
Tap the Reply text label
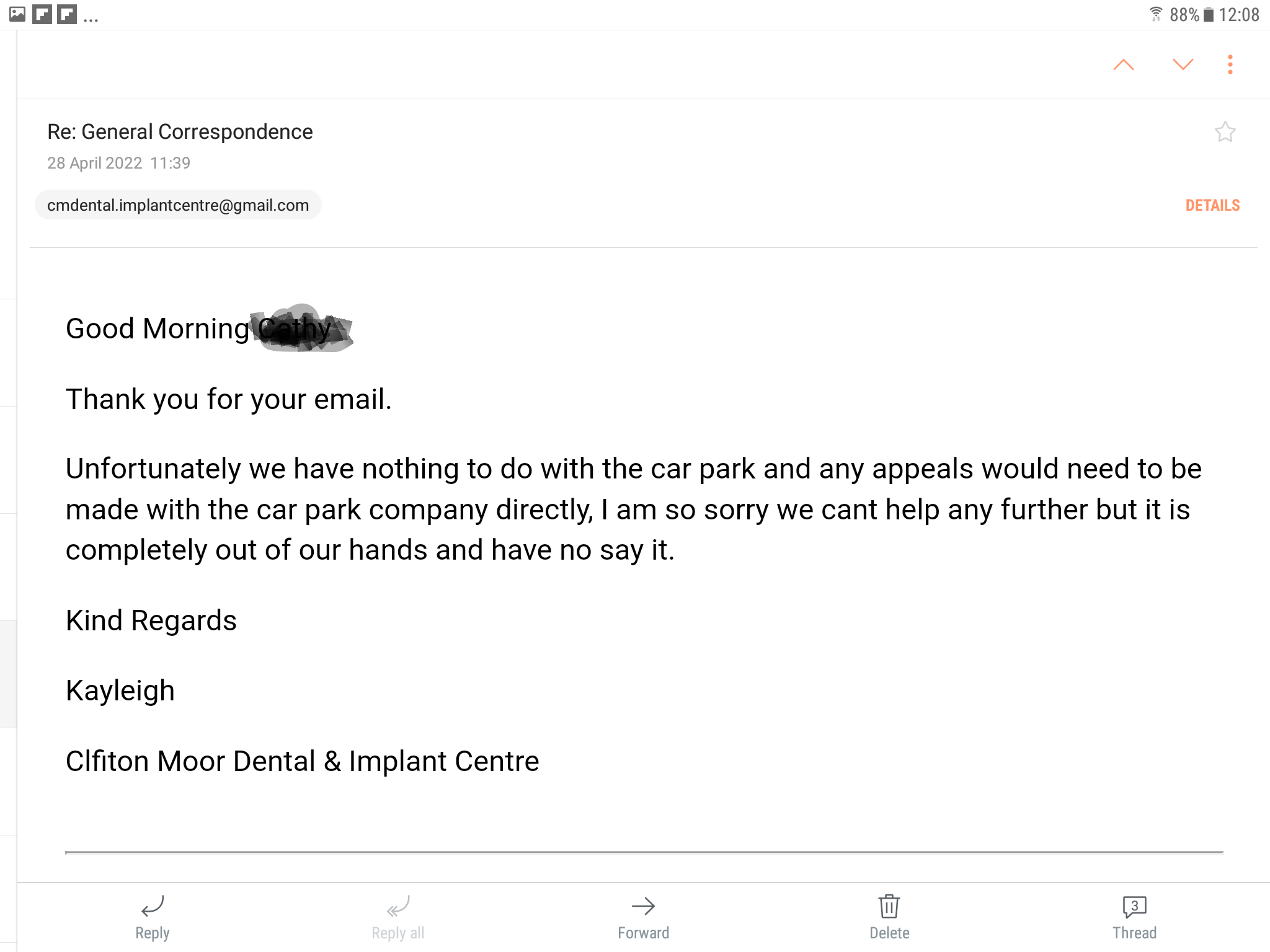153,933
